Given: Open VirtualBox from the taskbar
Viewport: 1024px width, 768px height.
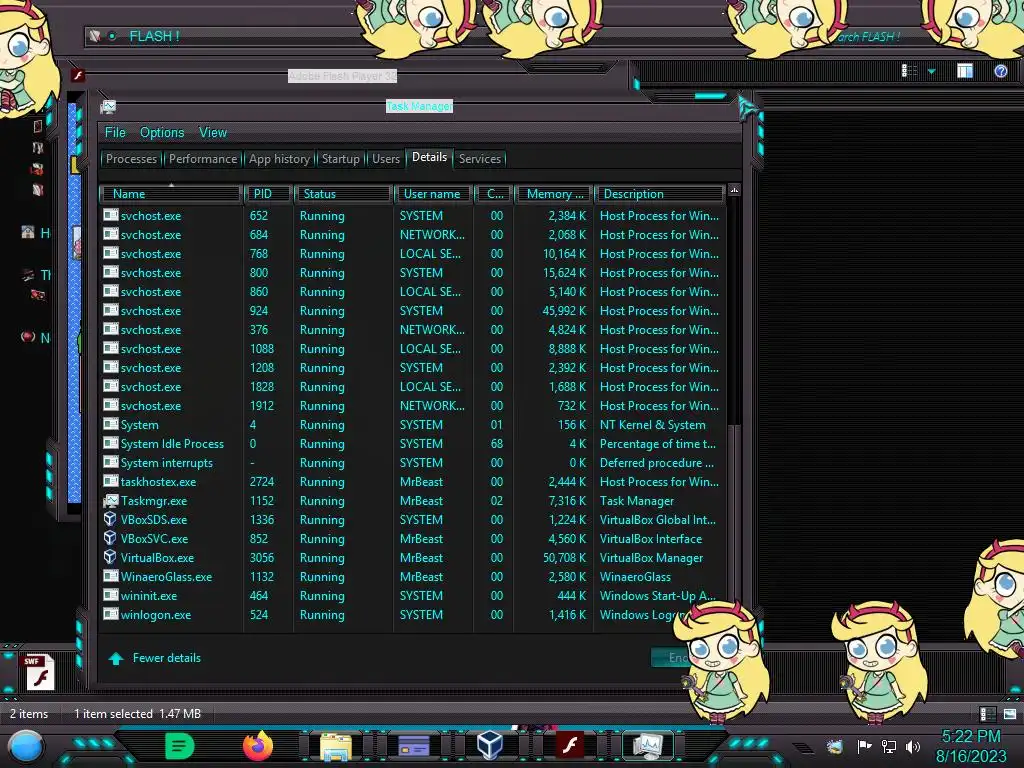Looking at the screenshot, I should [490, 746].
